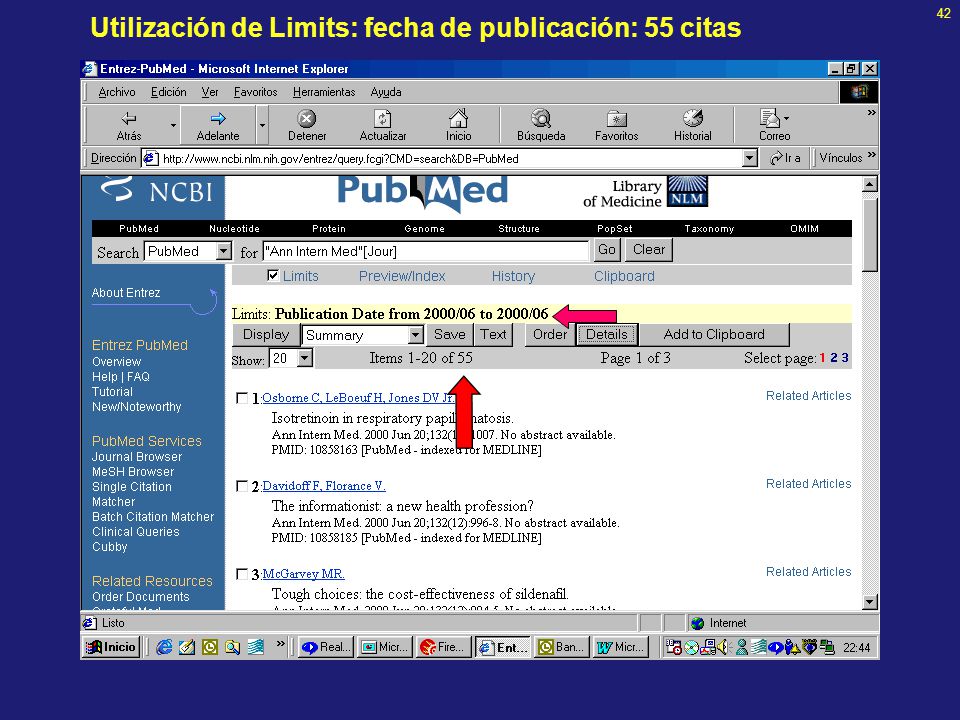Screen dimensions: 960x720
Task: Open the Search database PubMed dropdown
Action: (x=223, y=251)
